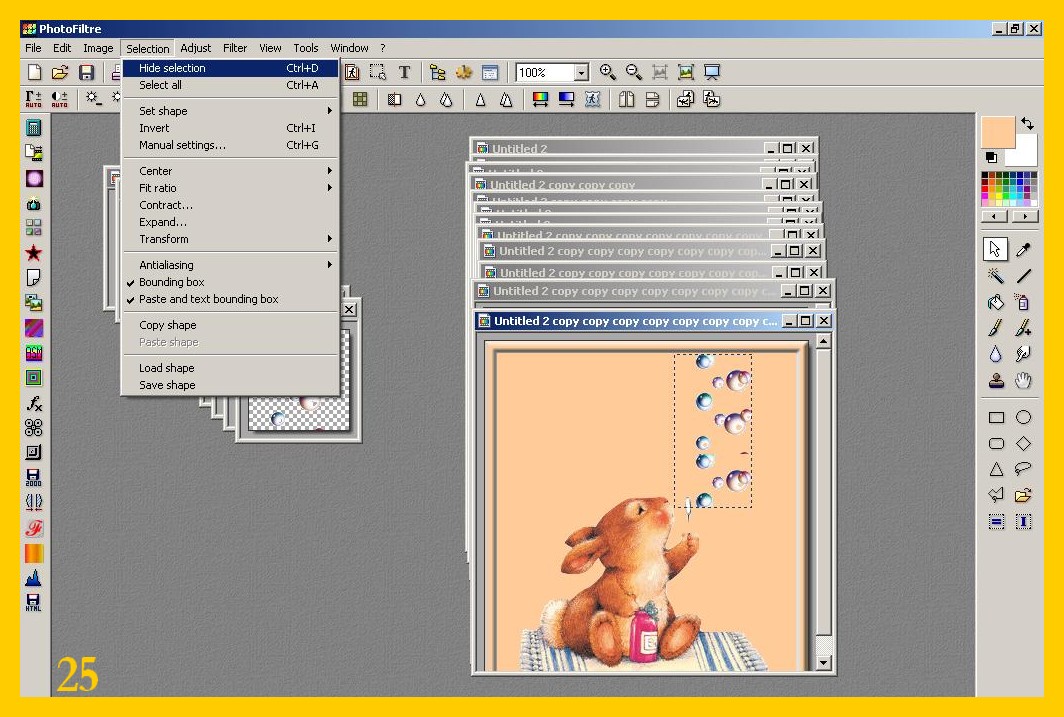
Task: Click the Text tool icon
Action: [404, 72]
